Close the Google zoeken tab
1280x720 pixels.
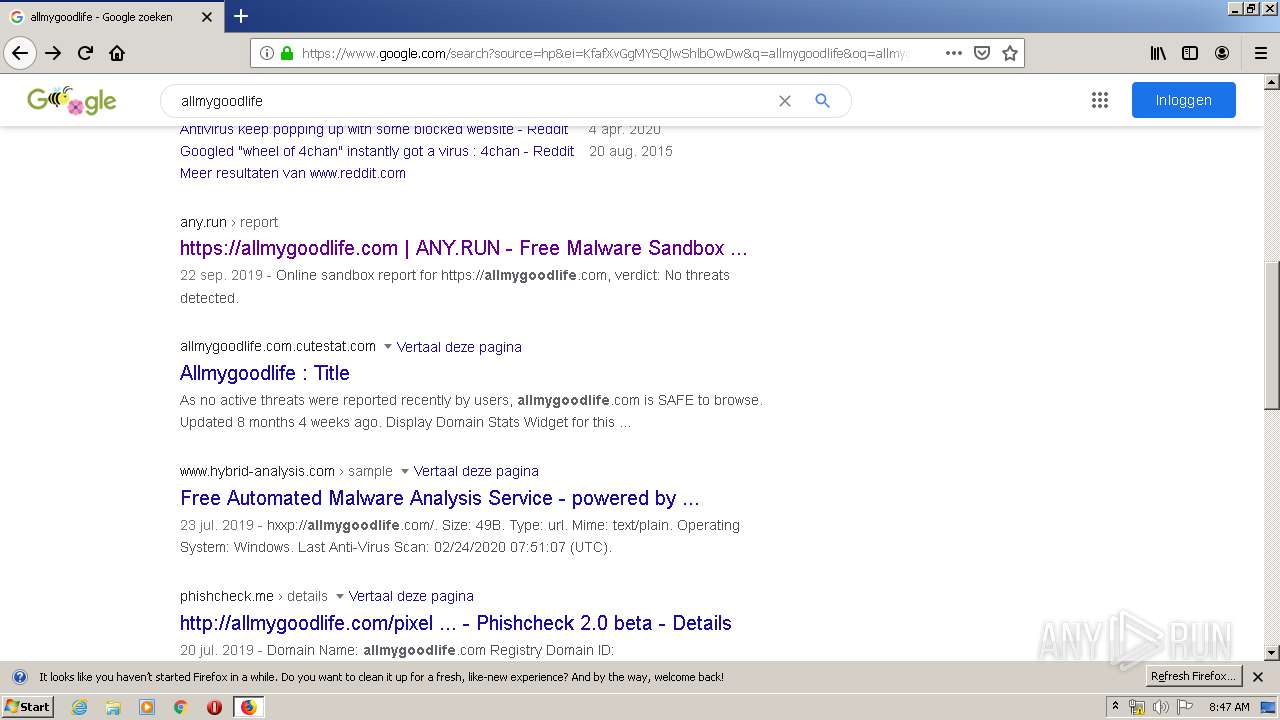(x=207, y=17)
